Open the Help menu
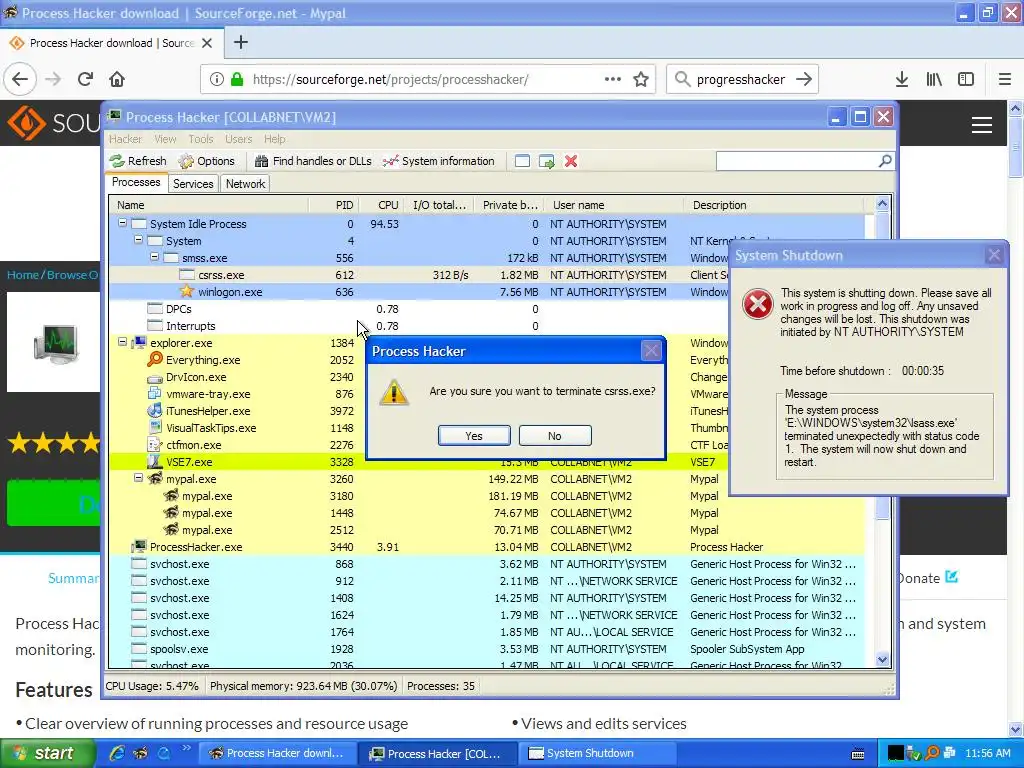 pos(274,139)
